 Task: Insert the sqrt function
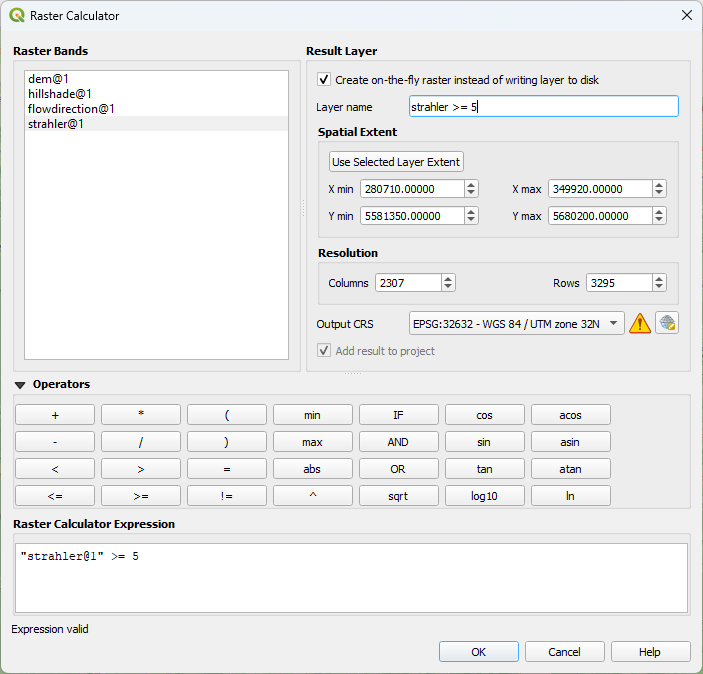[x=399, y=496]
